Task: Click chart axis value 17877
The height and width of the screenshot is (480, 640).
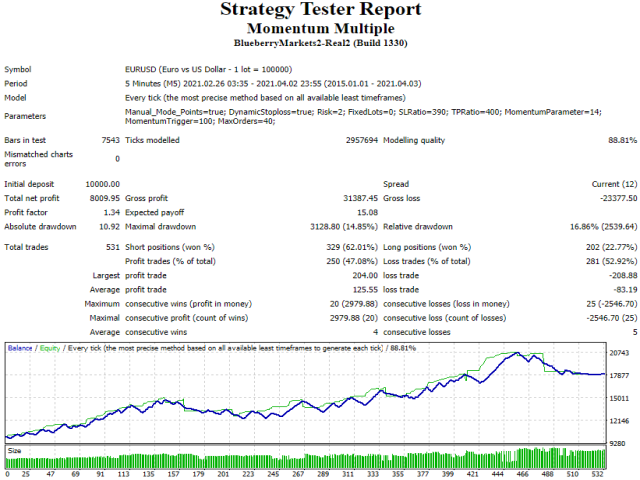Action: (619, 376)
